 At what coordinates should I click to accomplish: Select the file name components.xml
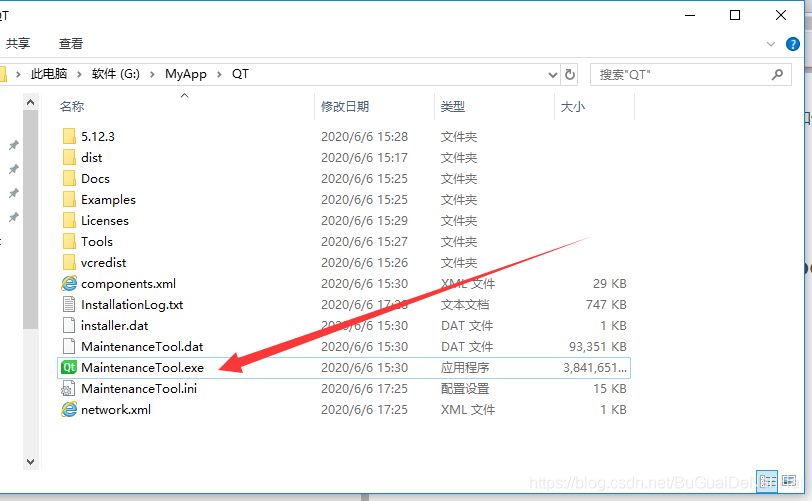click(x=128, y=284)
